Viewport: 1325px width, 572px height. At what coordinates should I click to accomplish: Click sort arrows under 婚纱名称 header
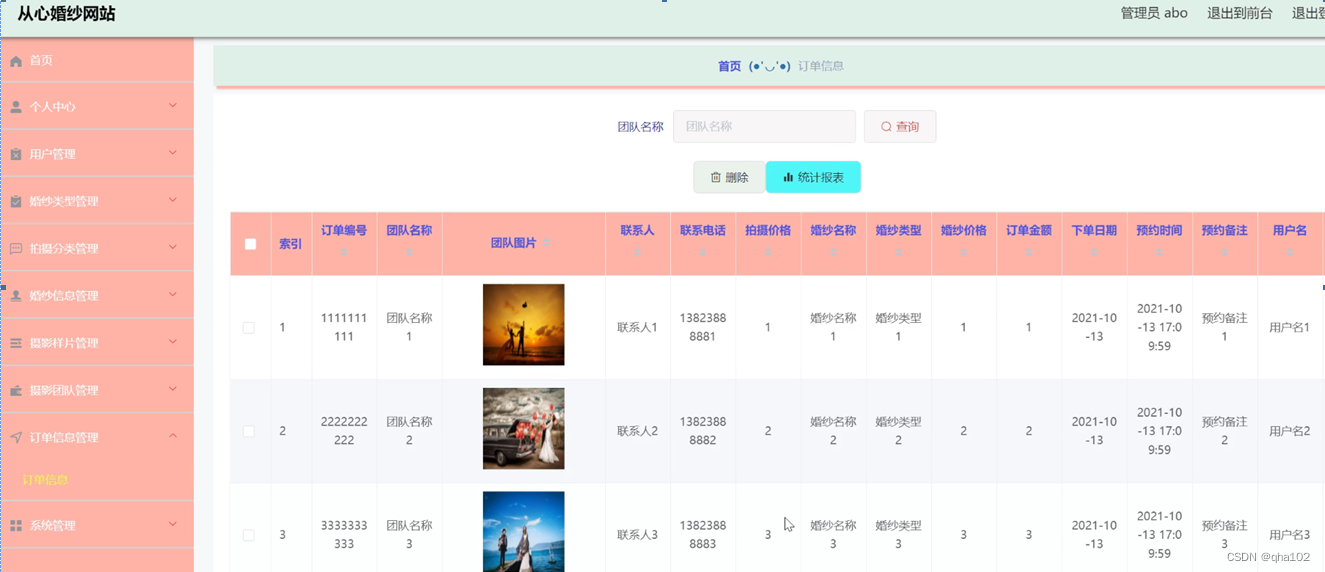(833, 252)
